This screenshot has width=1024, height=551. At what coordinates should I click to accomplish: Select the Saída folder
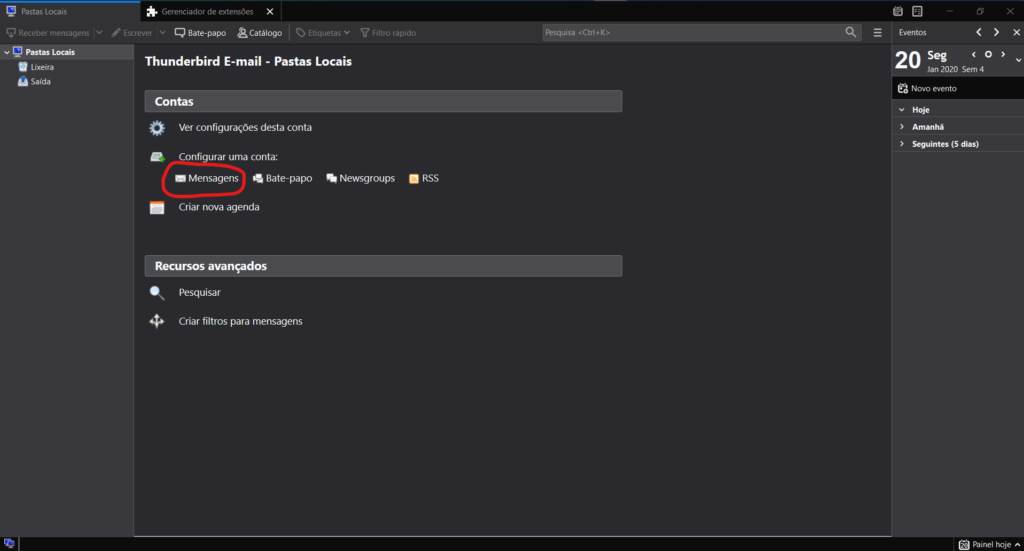click(x=40, y=82)
